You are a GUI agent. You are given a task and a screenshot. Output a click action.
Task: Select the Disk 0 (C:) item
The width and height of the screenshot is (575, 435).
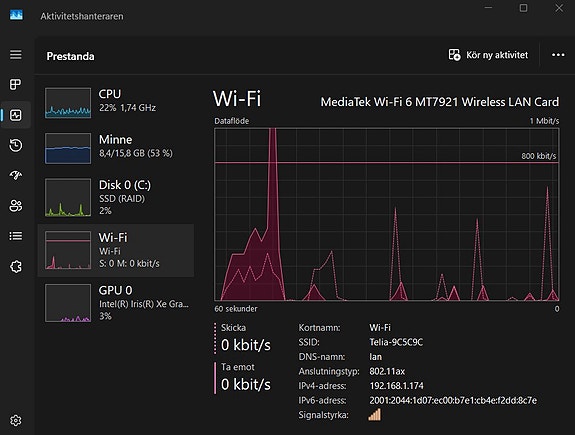coord(116,197)
